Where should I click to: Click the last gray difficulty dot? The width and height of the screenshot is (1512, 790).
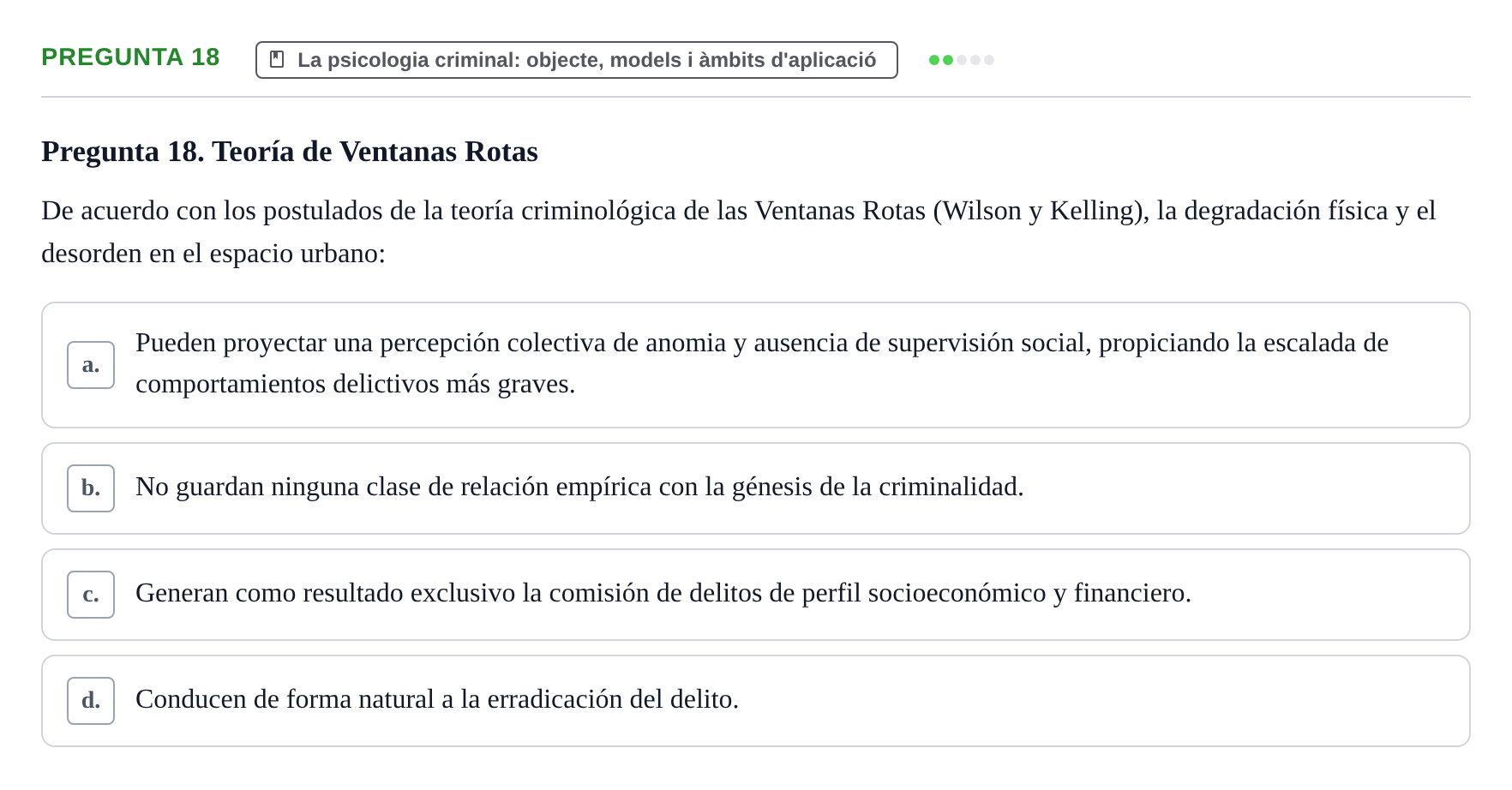(989, 60)
